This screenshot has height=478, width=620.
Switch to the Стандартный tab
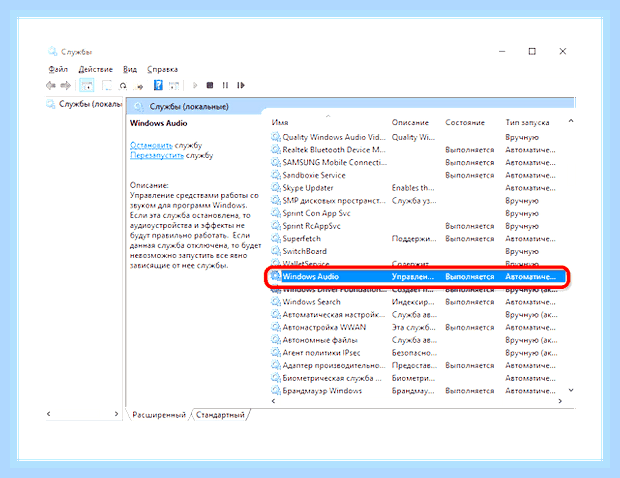pyautogui.click(x=220, y=415)
